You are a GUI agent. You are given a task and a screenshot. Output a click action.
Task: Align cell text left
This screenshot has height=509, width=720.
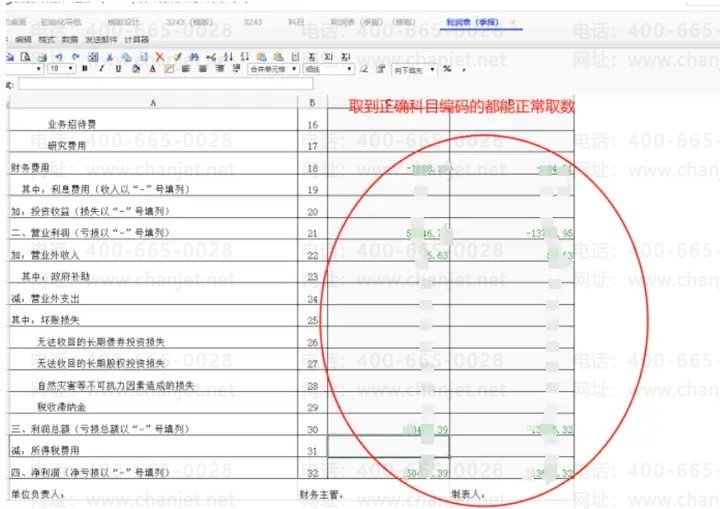click(186, 69)
